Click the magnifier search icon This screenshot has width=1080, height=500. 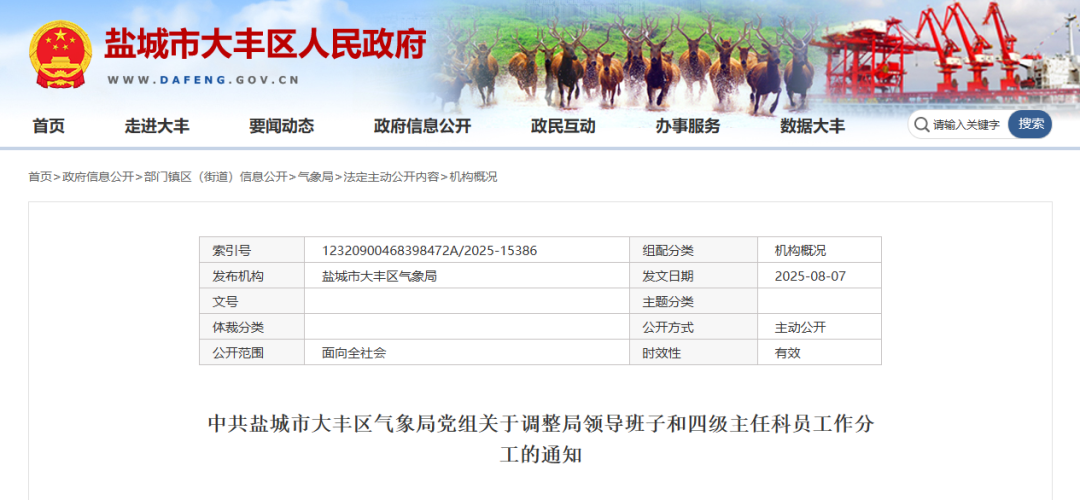(x=922, y=125)
